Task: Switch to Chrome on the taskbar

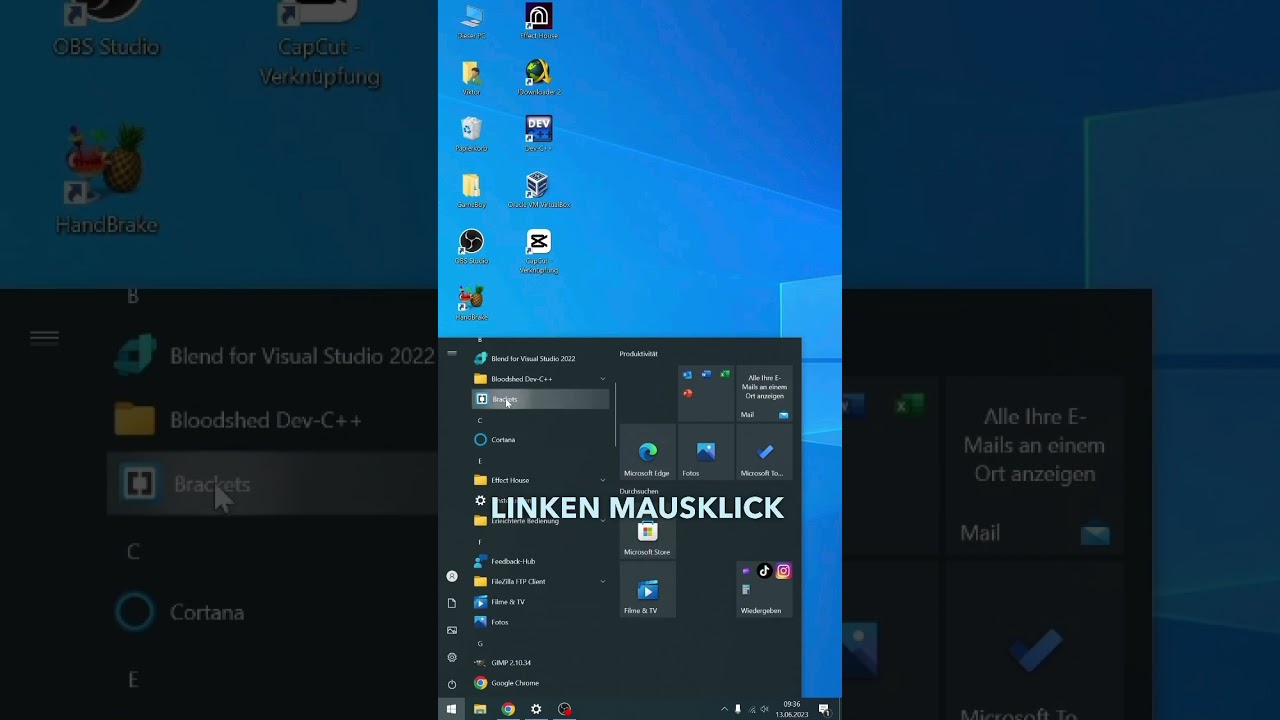Action: (508, 709)
